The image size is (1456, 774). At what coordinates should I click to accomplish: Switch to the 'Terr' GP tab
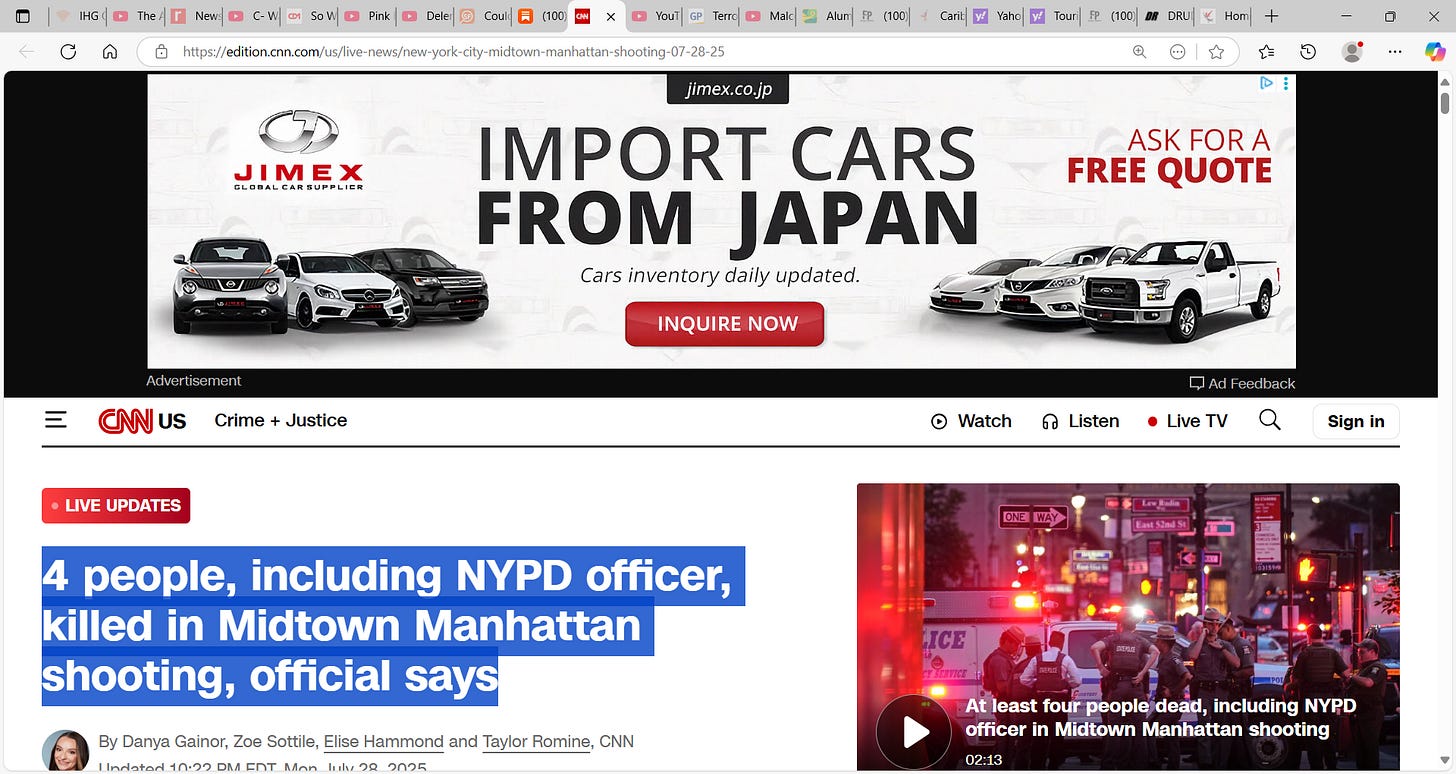click(713, 16)
